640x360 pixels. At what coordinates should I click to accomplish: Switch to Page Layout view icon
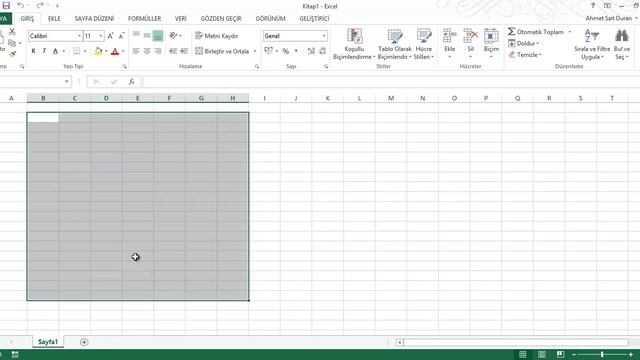542,354
